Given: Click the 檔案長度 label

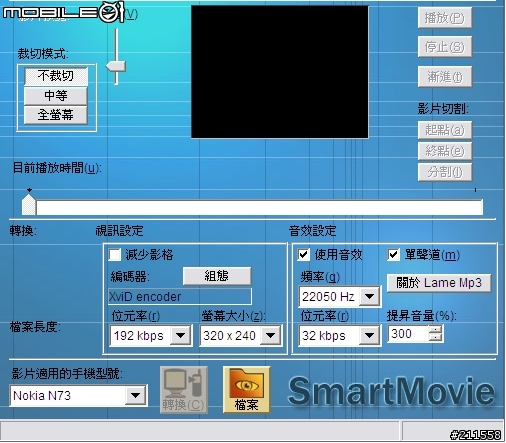Looking at the screenshot, I should click(x=35, y=327).
